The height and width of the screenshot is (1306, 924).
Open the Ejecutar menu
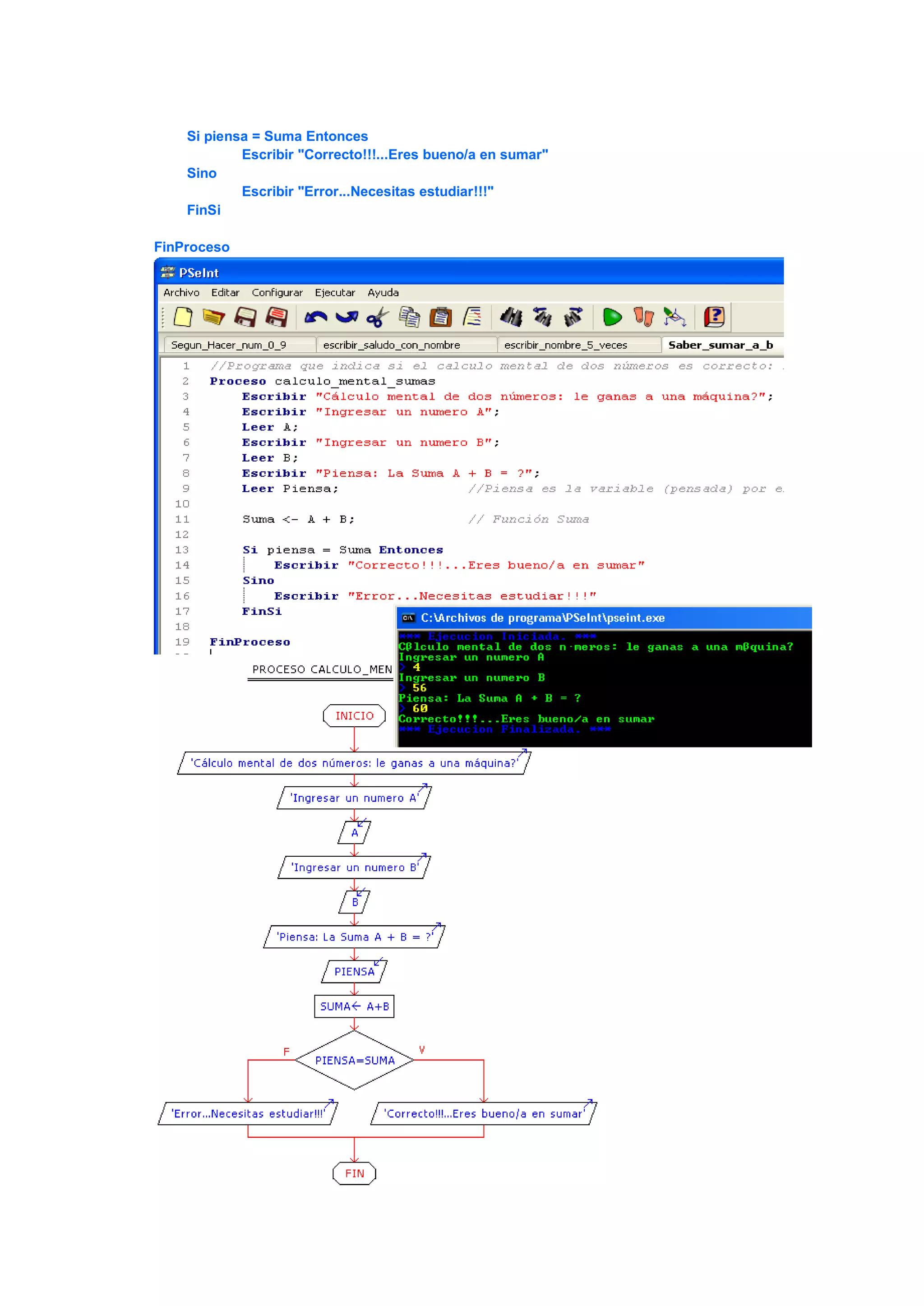pyautogui.click(x=335, y=292)
